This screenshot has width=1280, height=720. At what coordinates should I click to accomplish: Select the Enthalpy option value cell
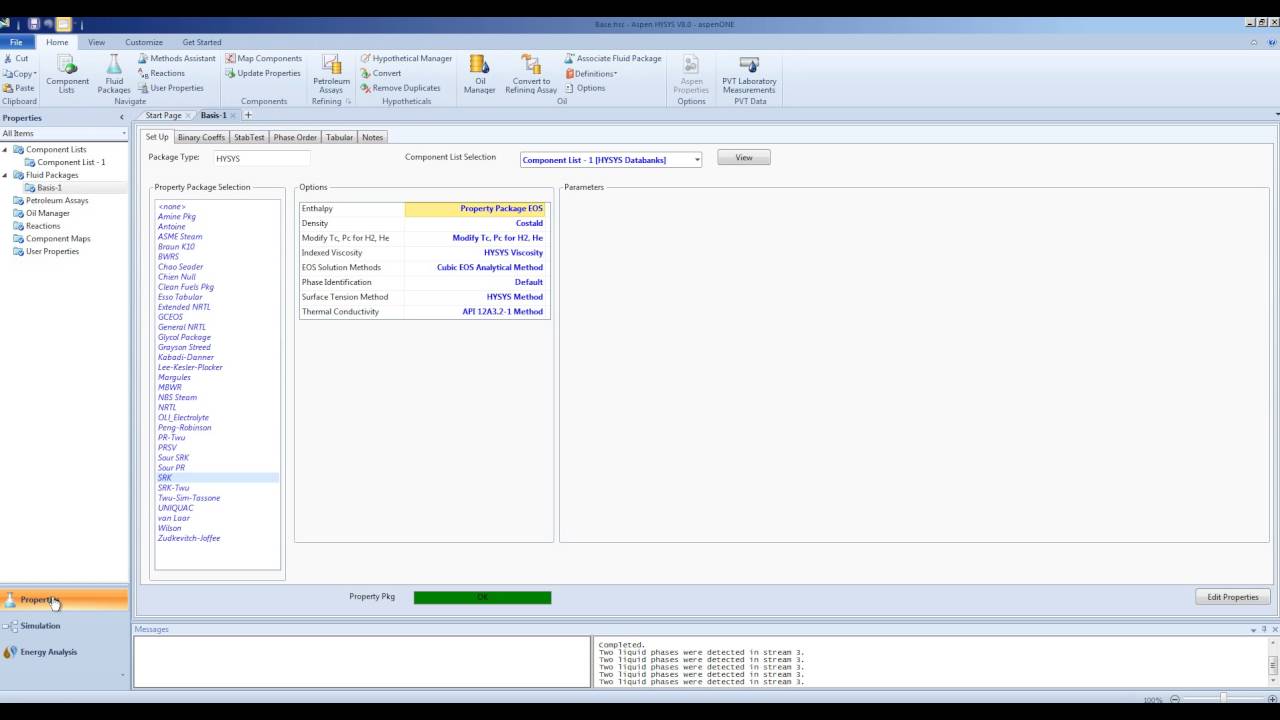pos(476,209)
